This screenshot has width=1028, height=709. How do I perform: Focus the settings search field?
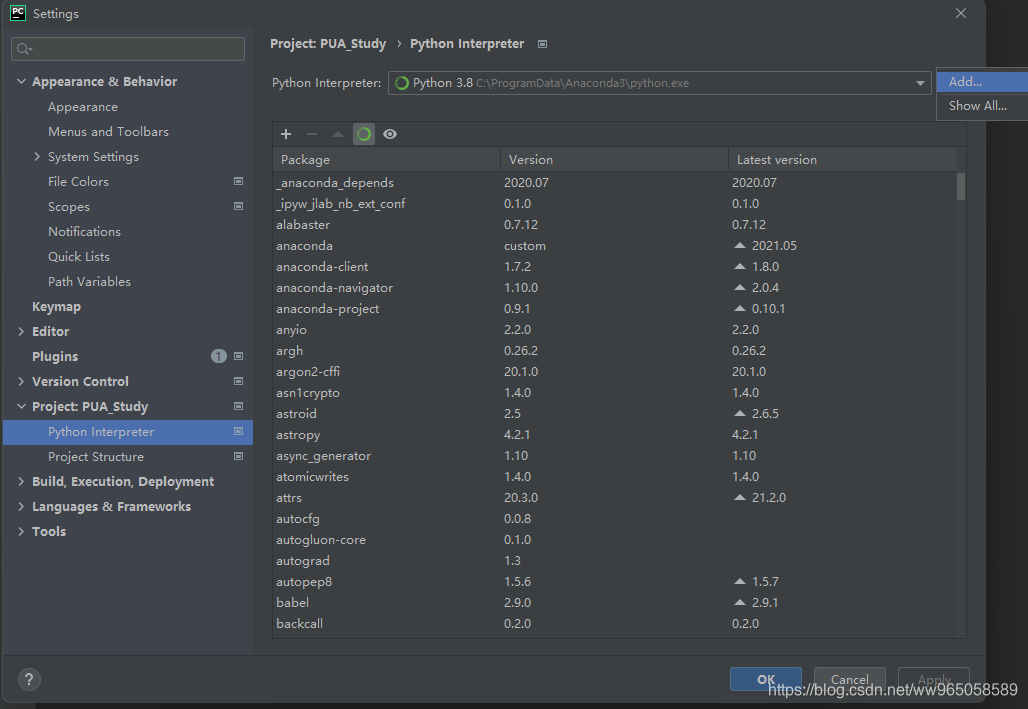pyautogui.click(x=128, y=49)
